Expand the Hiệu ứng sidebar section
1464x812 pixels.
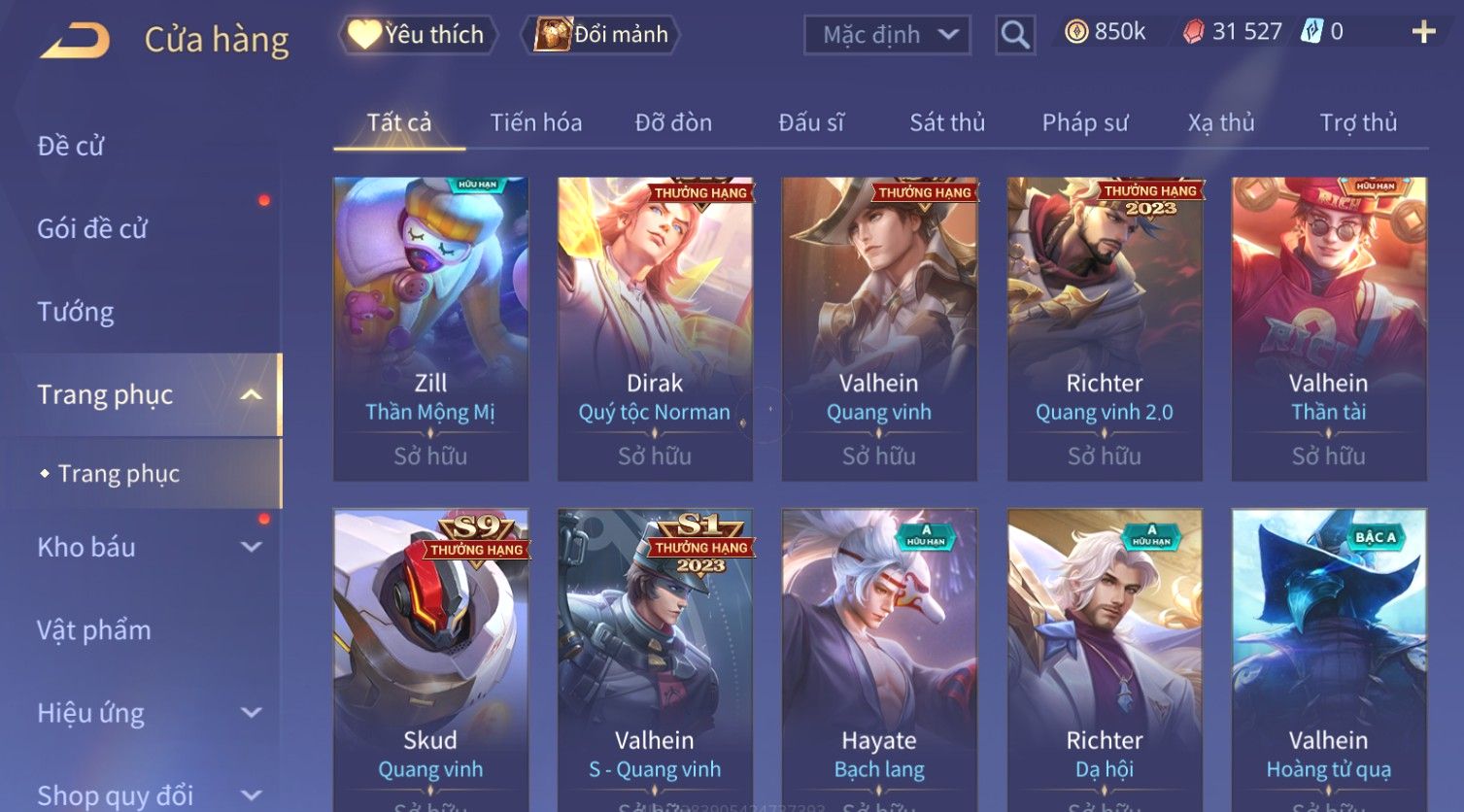pyautogui.click(x=251, y=713)
